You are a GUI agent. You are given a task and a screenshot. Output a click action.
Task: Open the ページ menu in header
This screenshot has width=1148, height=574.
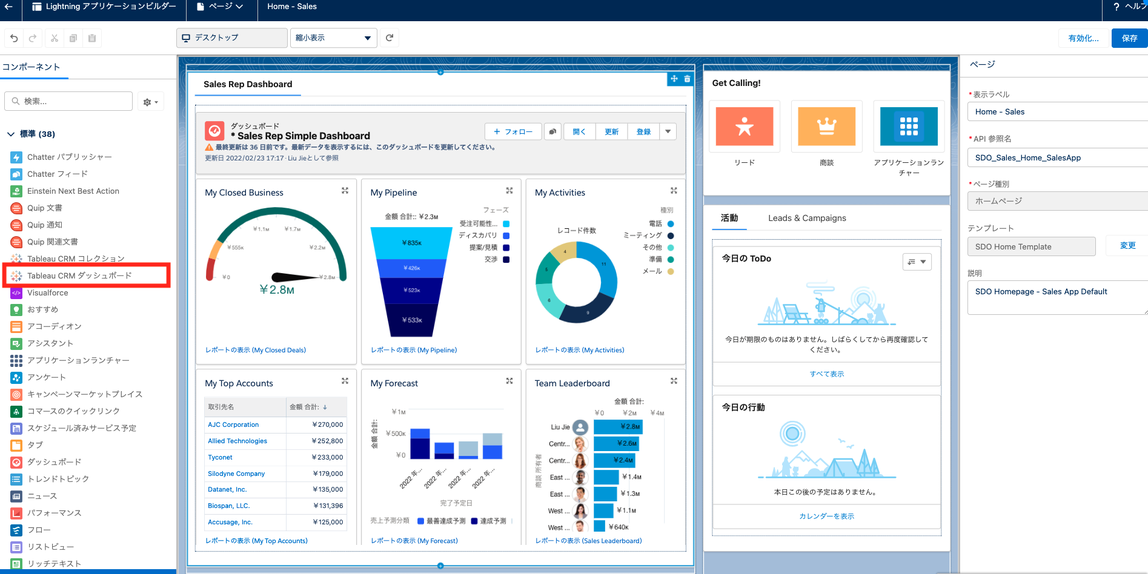pyautogui.click(x=220, y=7)
